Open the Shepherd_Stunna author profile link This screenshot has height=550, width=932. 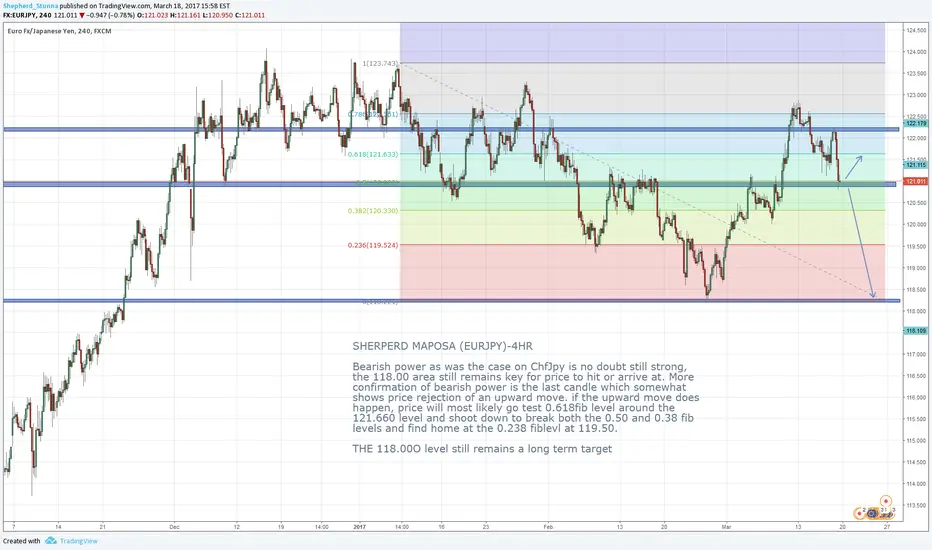tap(30, 6)
